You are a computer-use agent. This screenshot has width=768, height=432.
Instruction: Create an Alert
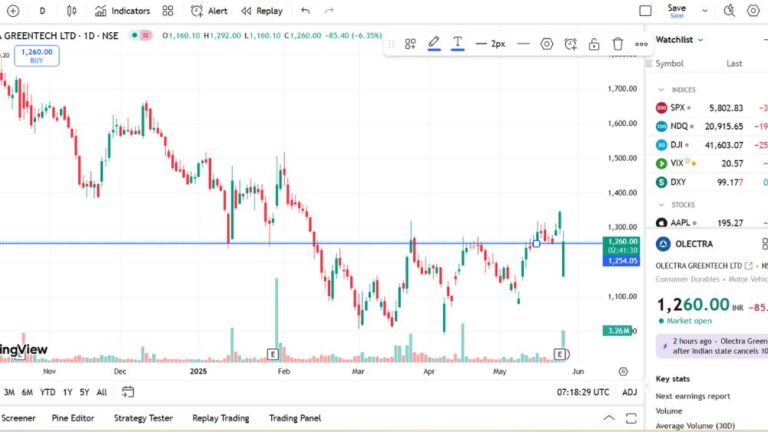pos(209,11)
